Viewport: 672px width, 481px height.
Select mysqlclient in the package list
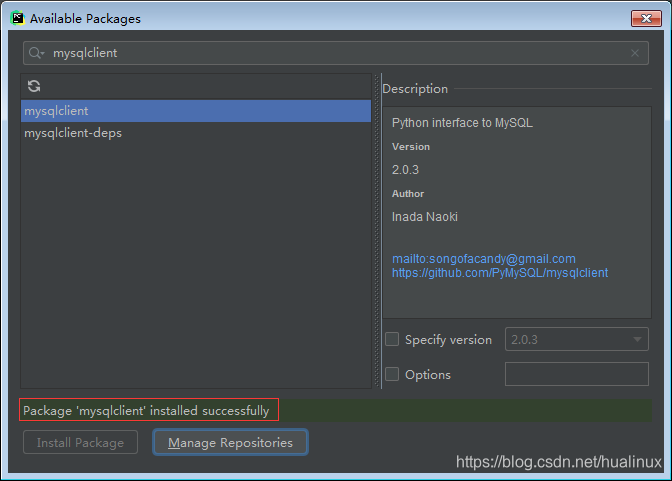point(196,111)
